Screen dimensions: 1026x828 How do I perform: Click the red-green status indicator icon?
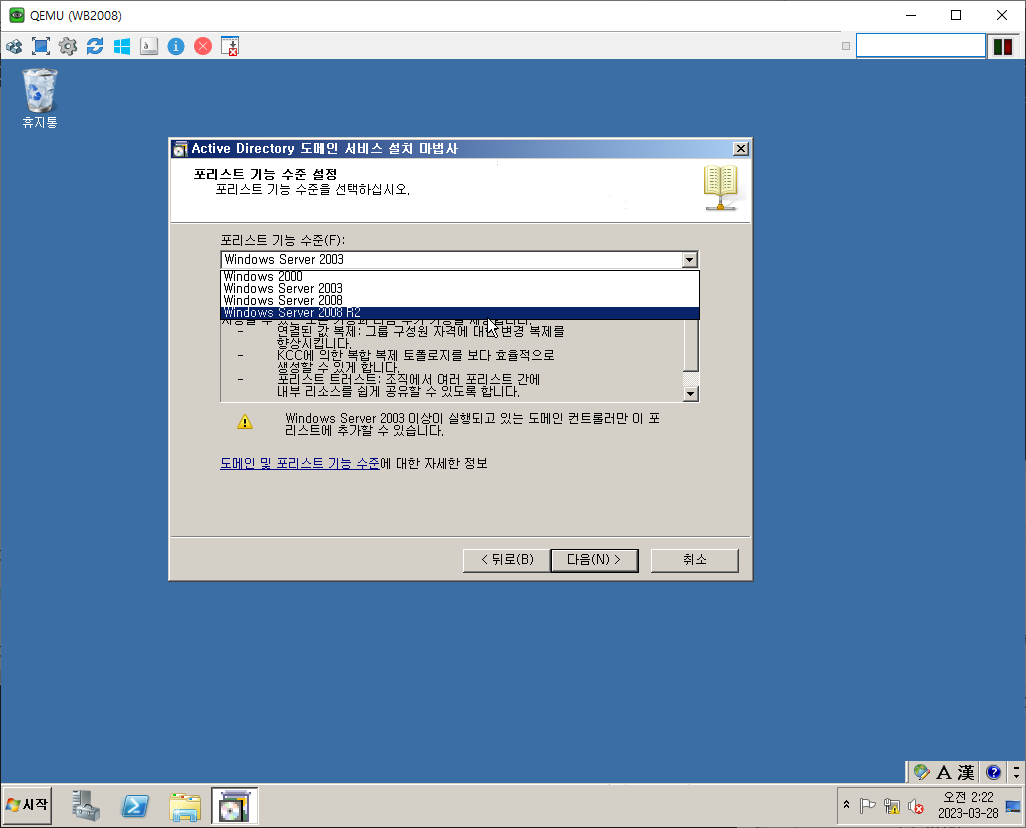point(1002,47)
